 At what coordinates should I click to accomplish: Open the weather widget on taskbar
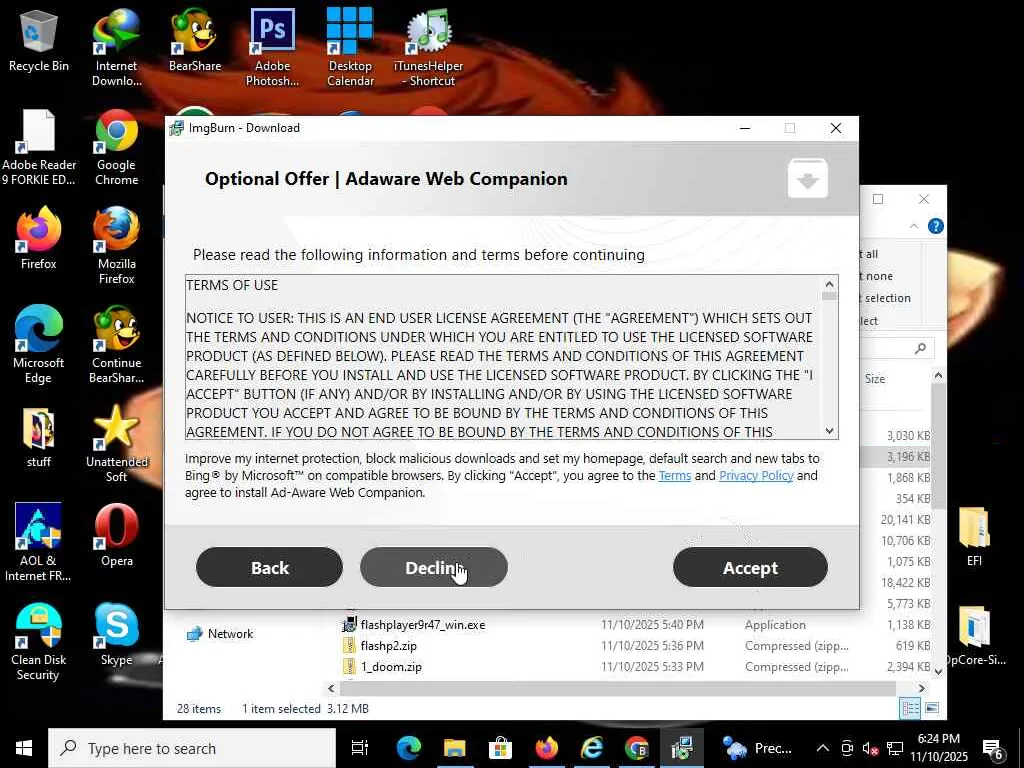(x=757, y=748)
